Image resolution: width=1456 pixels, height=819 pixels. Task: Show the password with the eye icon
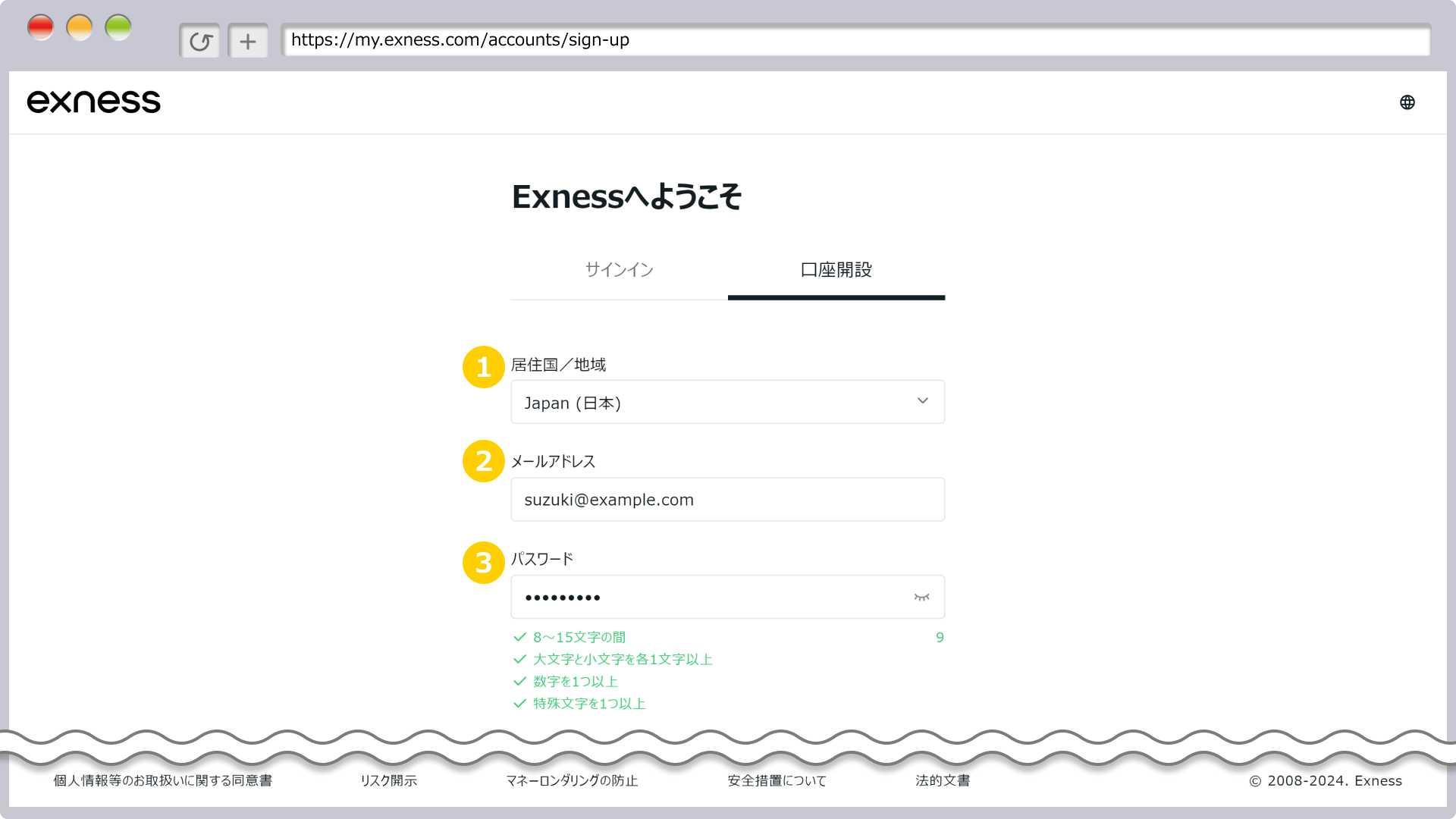click(x=921, y=598)
